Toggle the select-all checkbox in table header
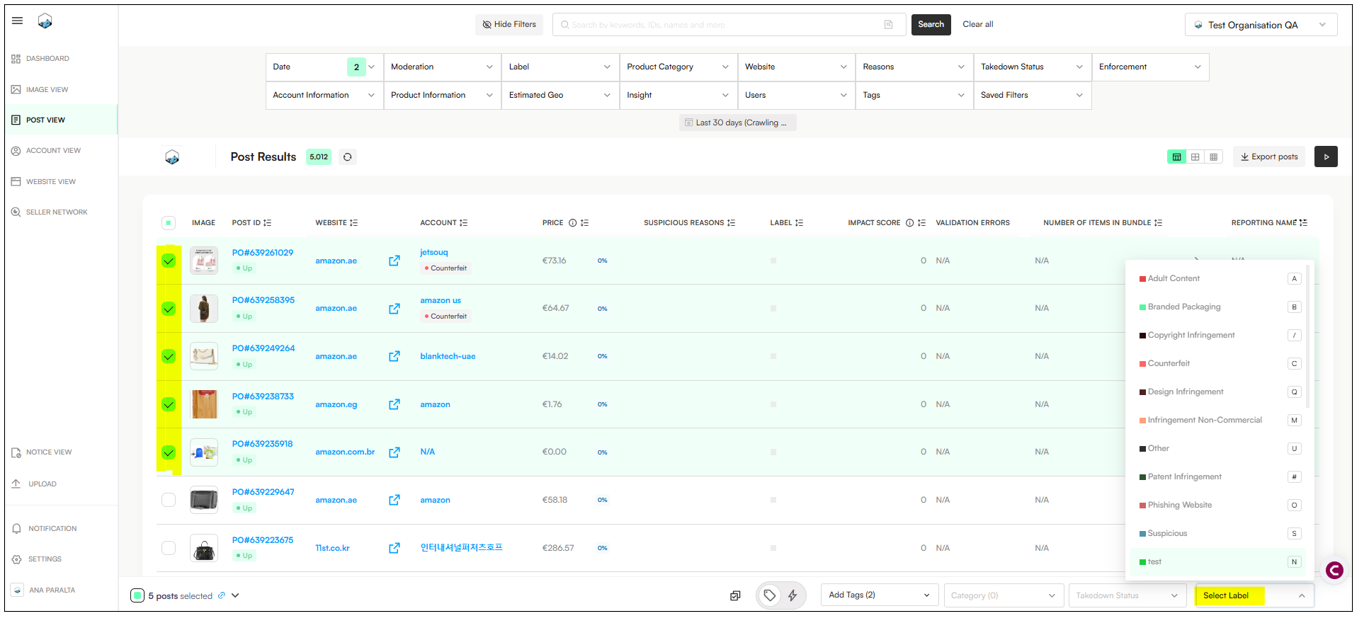Viewport: 1356px width, 617px height. 168,223
